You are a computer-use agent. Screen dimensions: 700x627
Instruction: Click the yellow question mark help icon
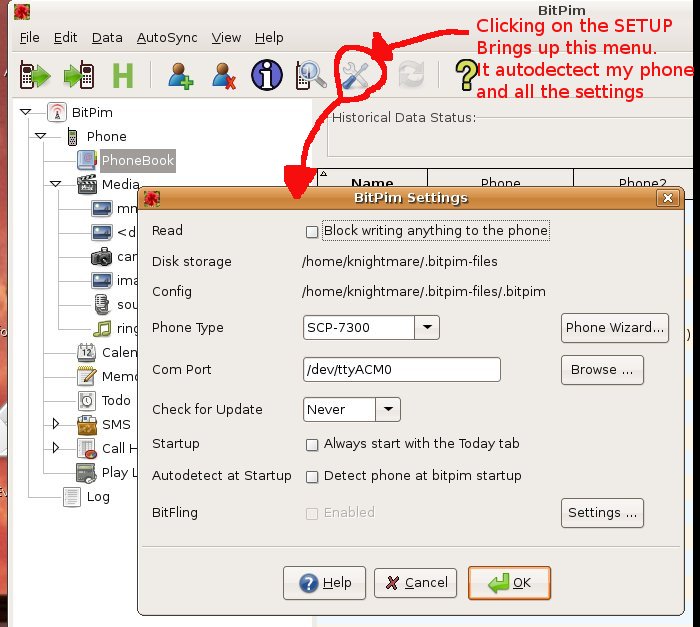pos(465,75)
